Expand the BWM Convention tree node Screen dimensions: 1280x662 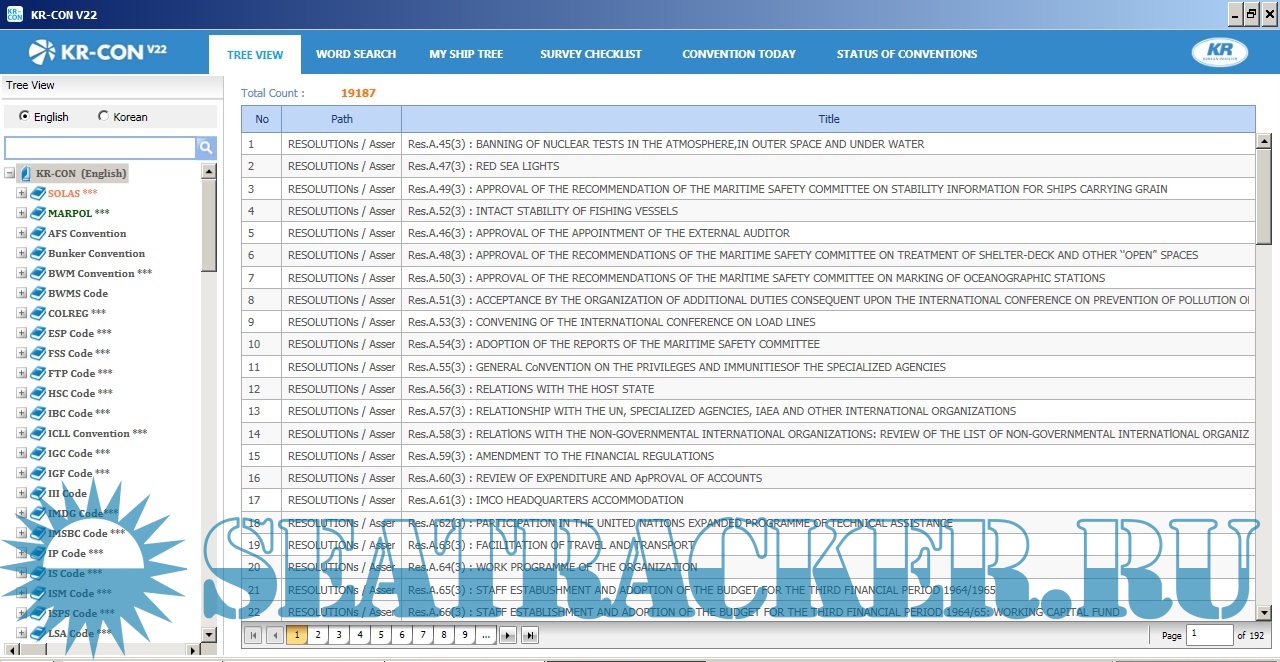22,273
